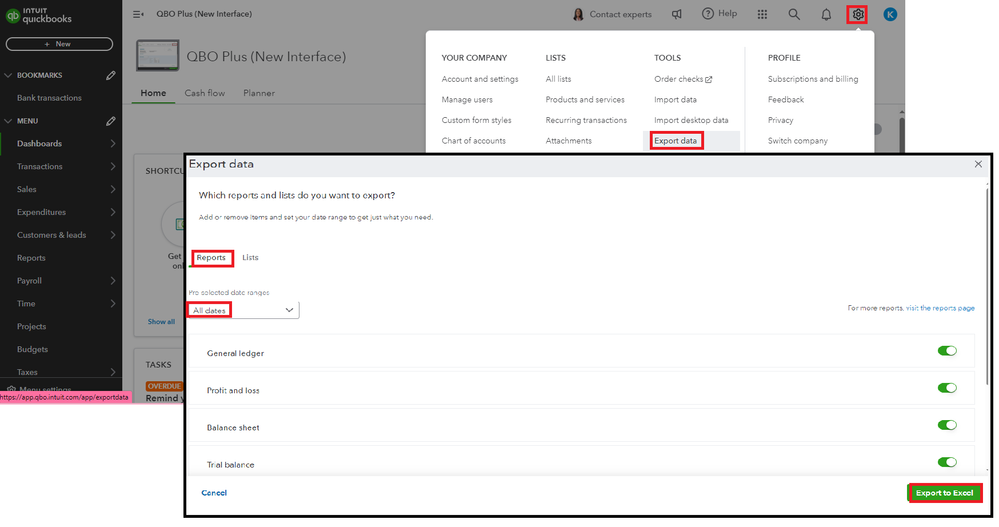This screenshot has height=527, width=999.
Task: Open Privacy in Profile menu
Action: [x=780, y=120]
